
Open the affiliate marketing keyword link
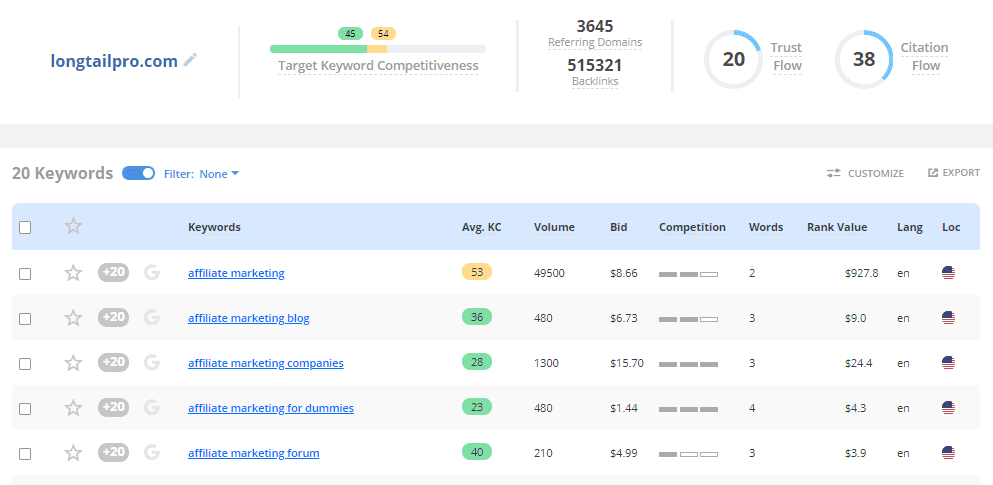(236, 273)
